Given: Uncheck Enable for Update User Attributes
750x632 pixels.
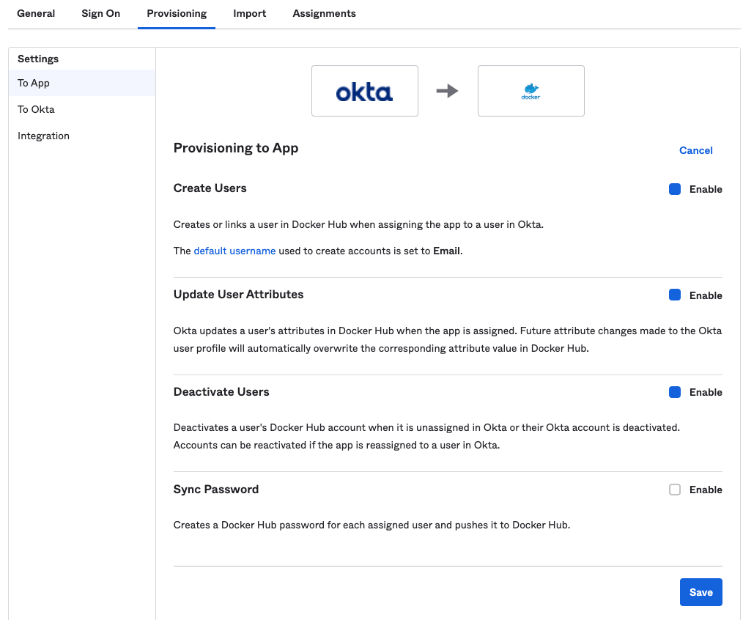Looking at the screenshot, I should click(675, 295).
